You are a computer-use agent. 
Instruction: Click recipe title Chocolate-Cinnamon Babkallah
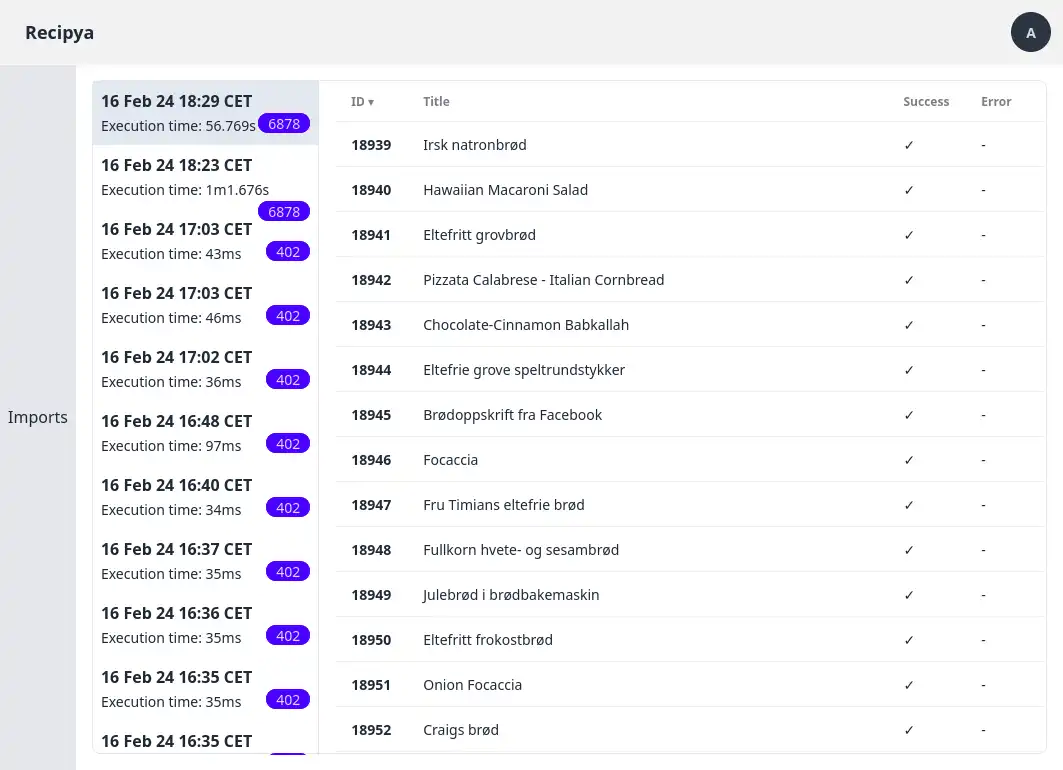[x=525, y=325]
